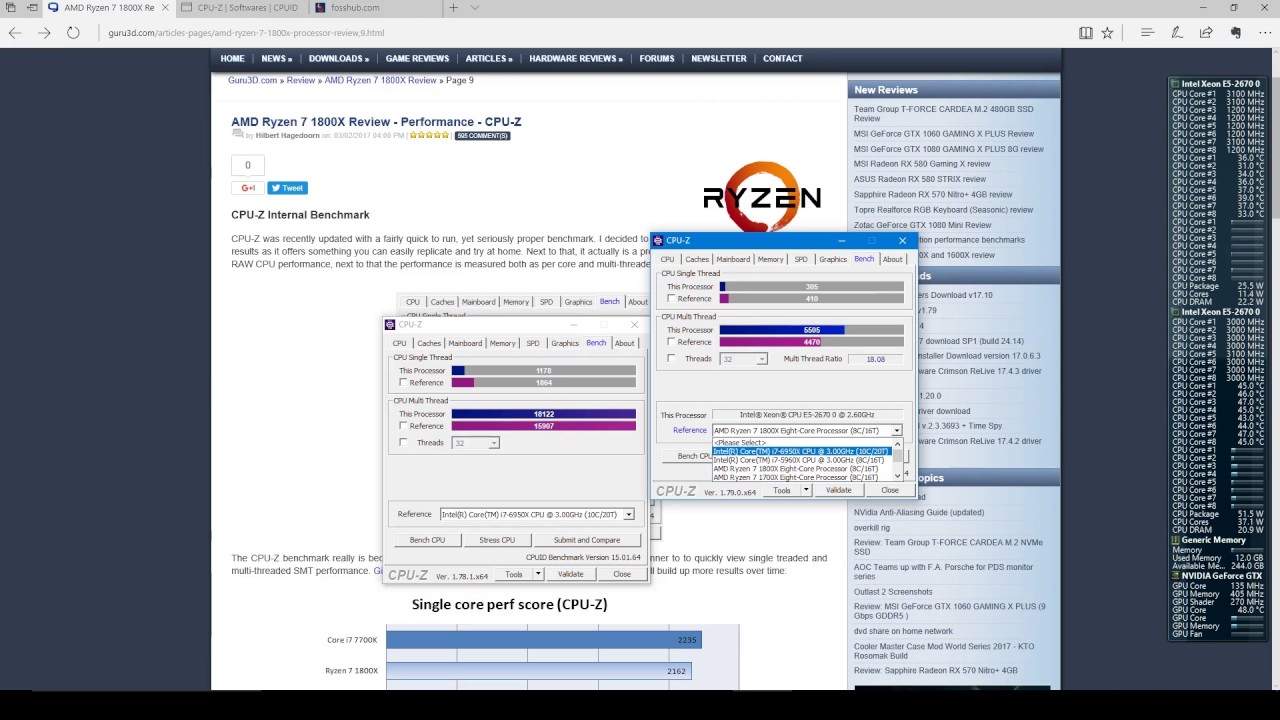Add page to favorites with star icon
Image resolution: width=1280 pixels, height=720 pixels.
pos(1107,33)
